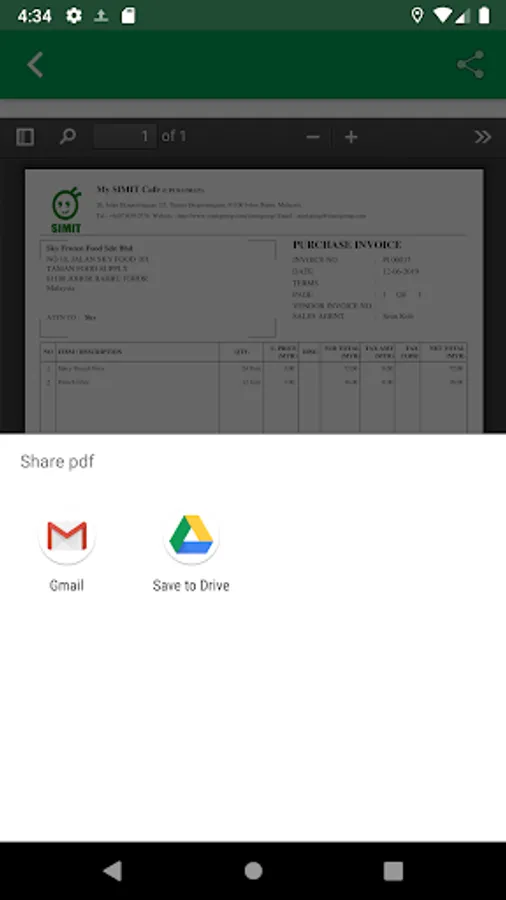Viewport: 506px width, 900px height.
Task: Tap the PURCHASE INVOICE heading
Action: tap(347, 245)
